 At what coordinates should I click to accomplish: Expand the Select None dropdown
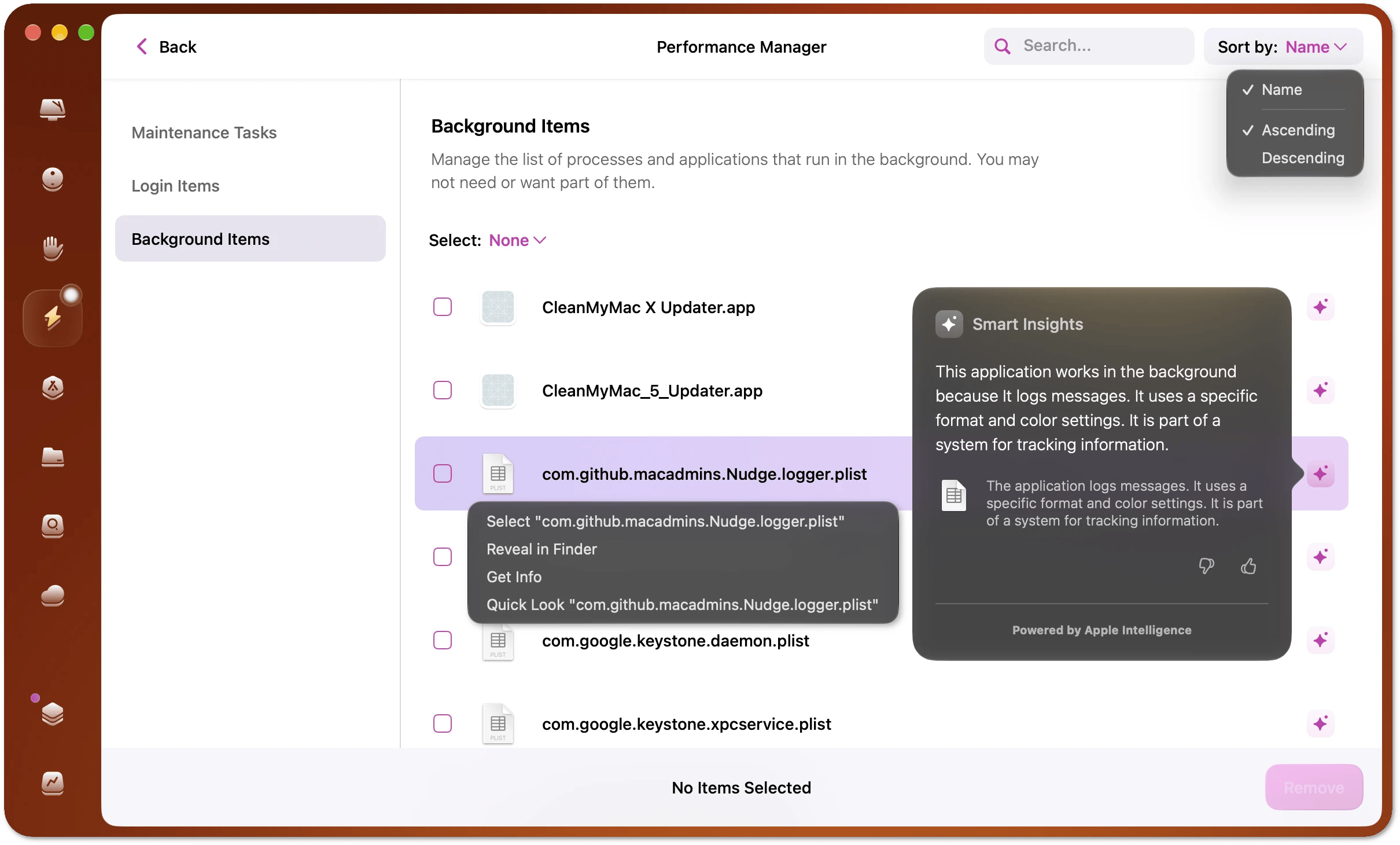click(x=517, y=240)
